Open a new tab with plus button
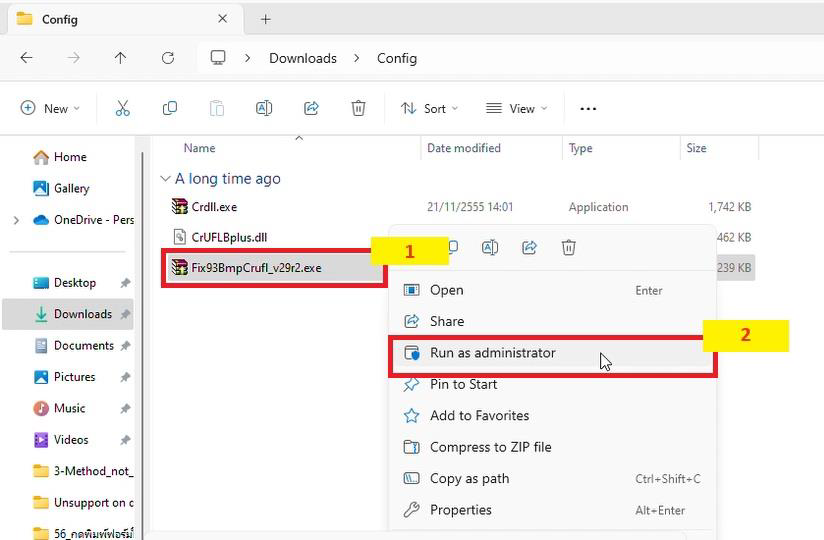Image resolution: width=824 pixels, height=540 pixels. point(265,19)
